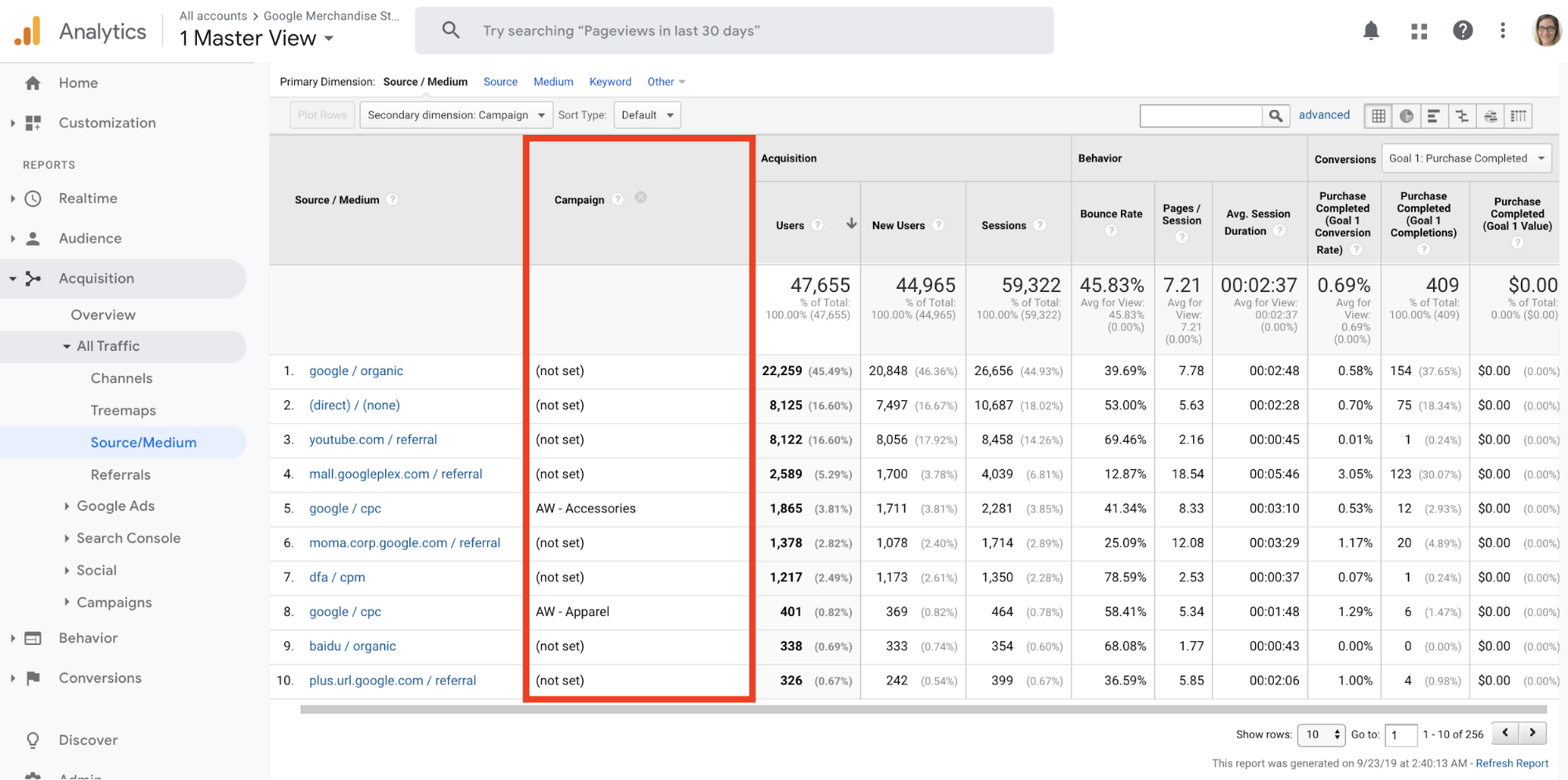Open the help question mark menu

(x=1463, y=31)
